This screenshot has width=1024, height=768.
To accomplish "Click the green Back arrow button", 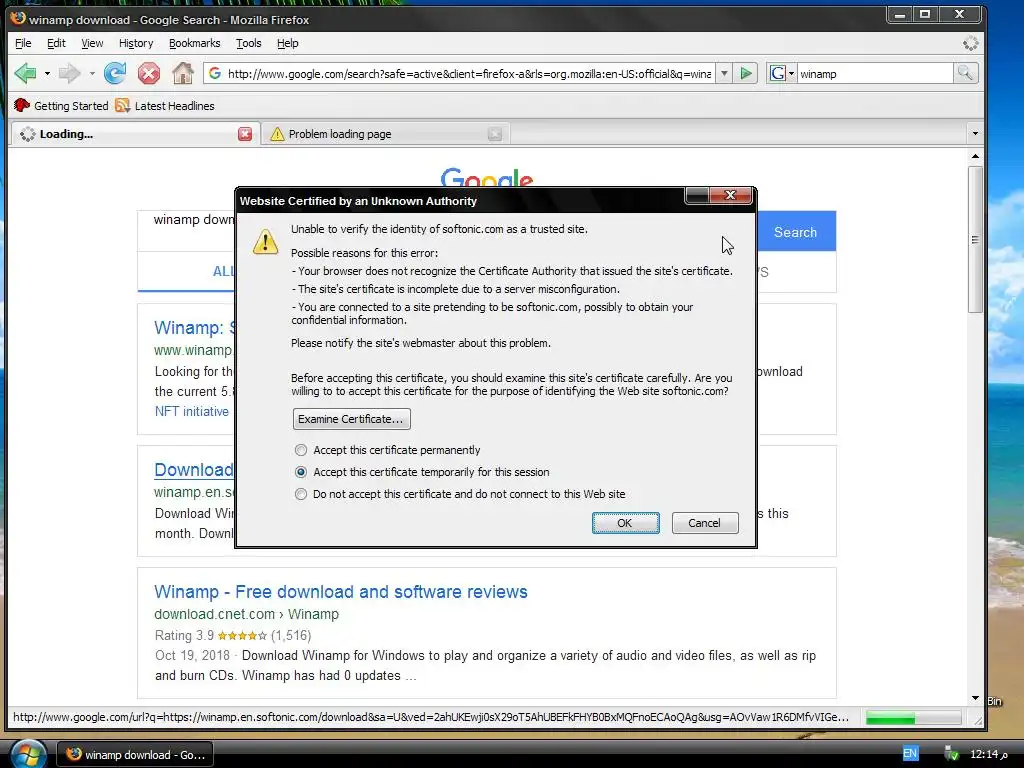I will (25, 73).
